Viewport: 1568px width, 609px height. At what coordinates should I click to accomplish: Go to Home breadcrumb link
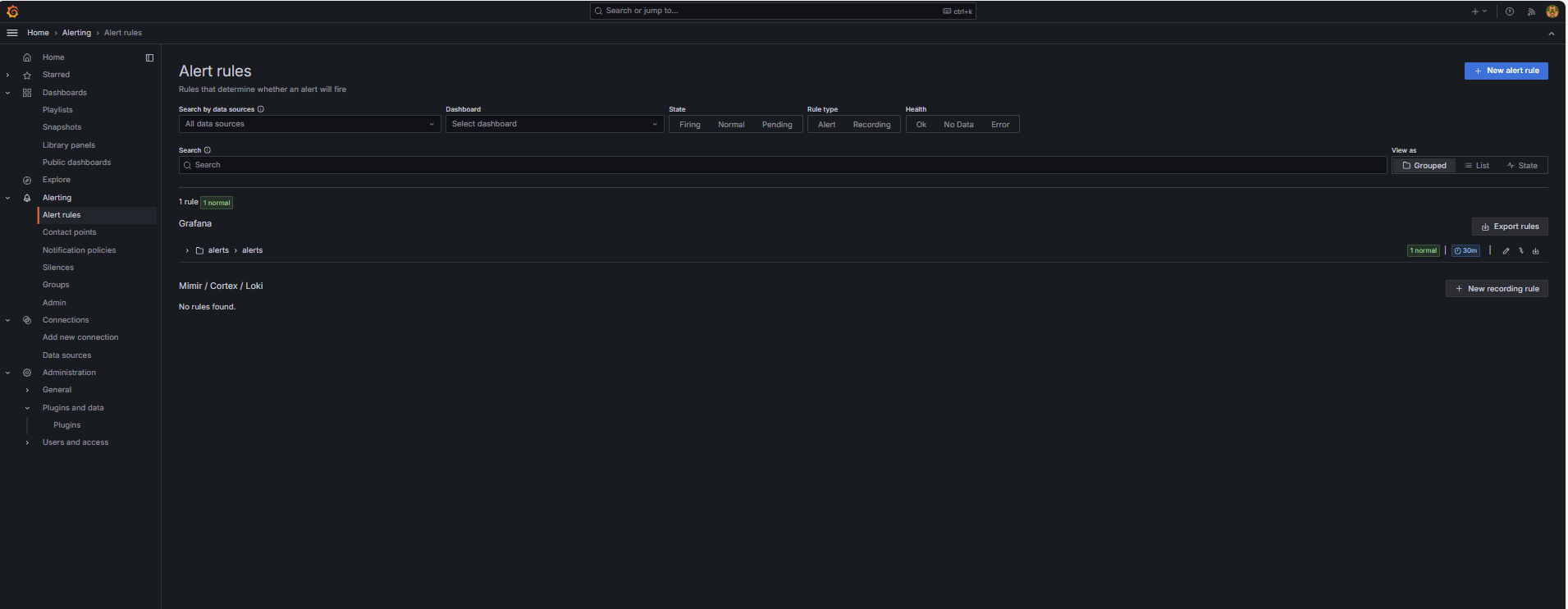(x=38, y=33)
